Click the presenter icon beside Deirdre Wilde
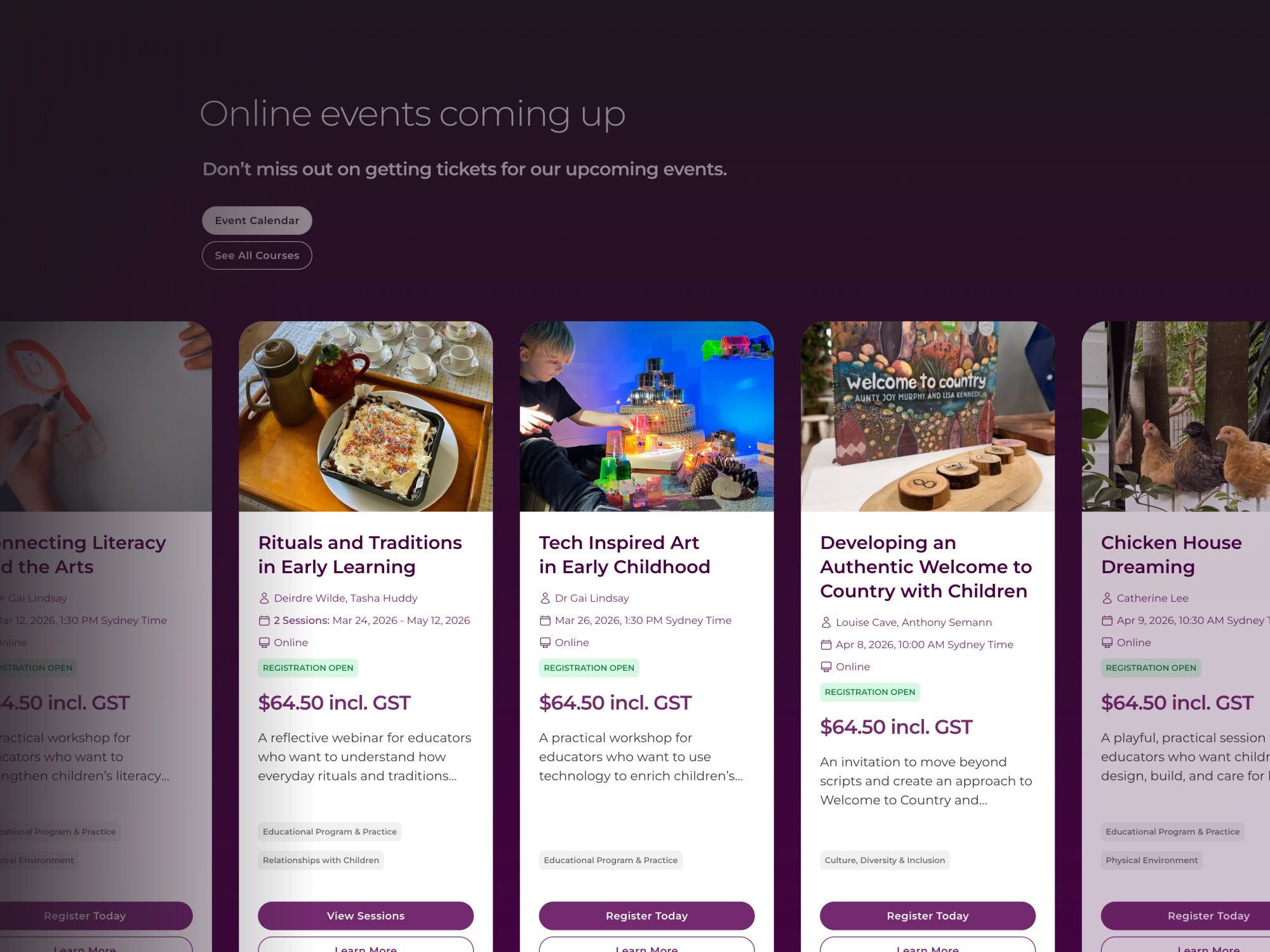Screen dimensions: 1270x952 [264, 598]
